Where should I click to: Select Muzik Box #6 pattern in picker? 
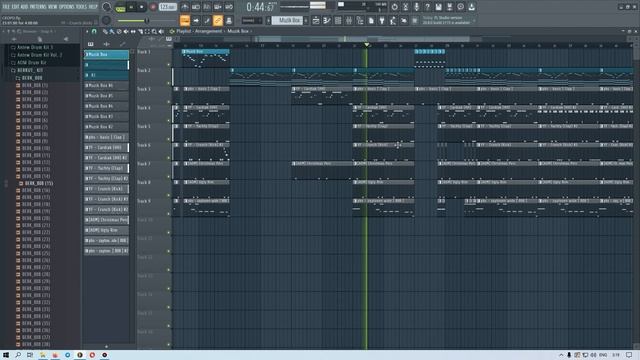click(106, 85)
